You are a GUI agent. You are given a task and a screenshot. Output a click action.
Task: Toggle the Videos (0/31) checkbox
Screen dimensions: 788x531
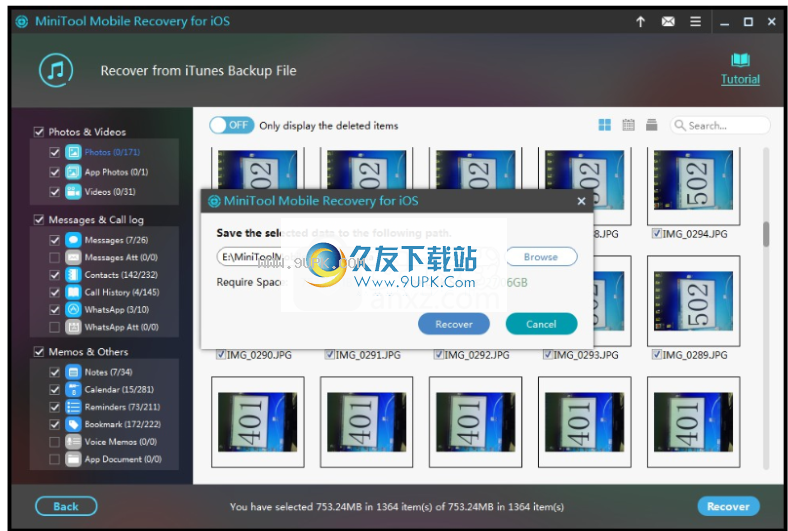coord(55,192)
